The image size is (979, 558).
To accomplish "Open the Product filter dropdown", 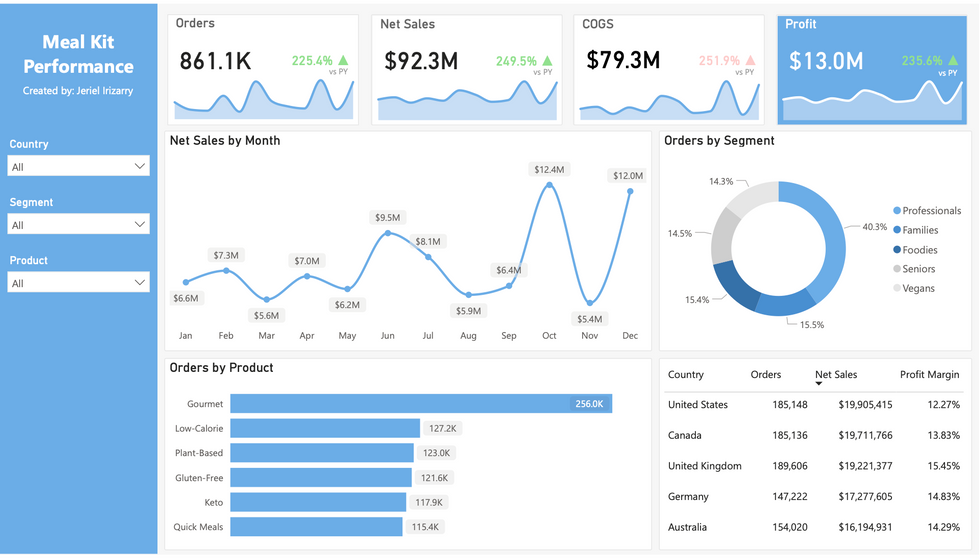I will click(79, 282).
